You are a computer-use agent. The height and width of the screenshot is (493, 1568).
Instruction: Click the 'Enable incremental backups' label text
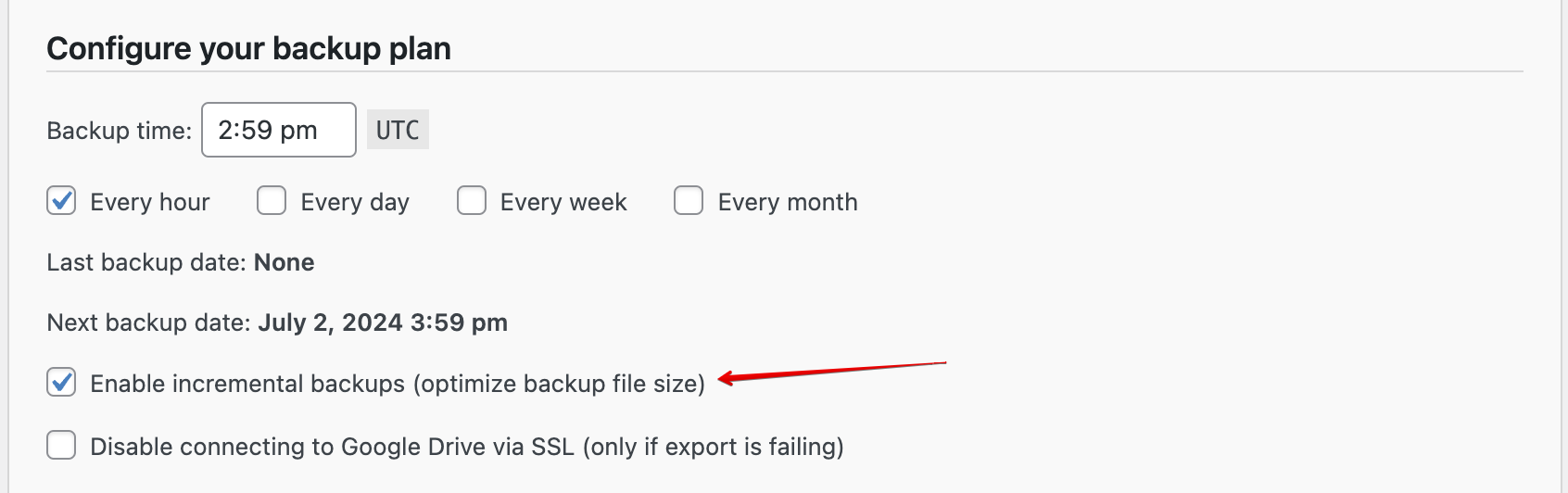[x=397, y=384]
